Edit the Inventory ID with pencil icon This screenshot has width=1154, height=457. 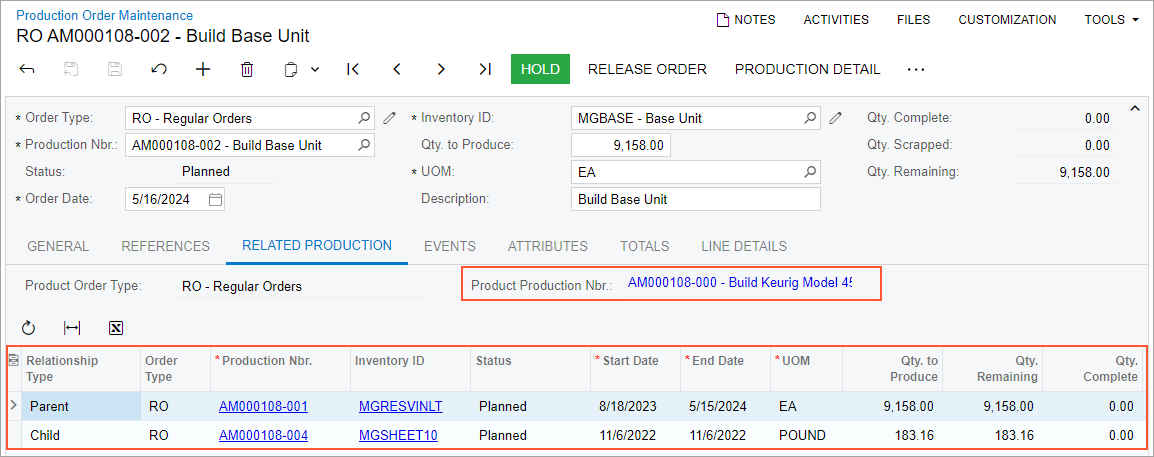tap(836, 118)
